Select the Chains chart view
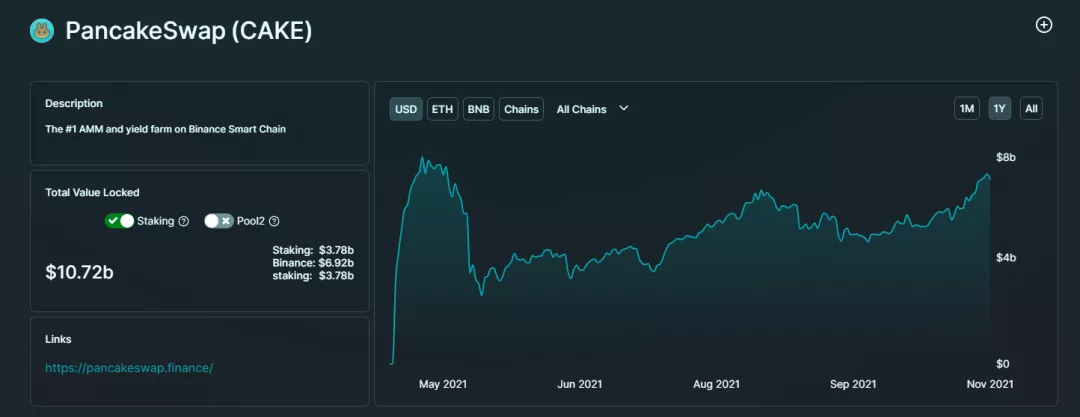The width and height of the screenshot is (1080, 417). tap(521, 109)
